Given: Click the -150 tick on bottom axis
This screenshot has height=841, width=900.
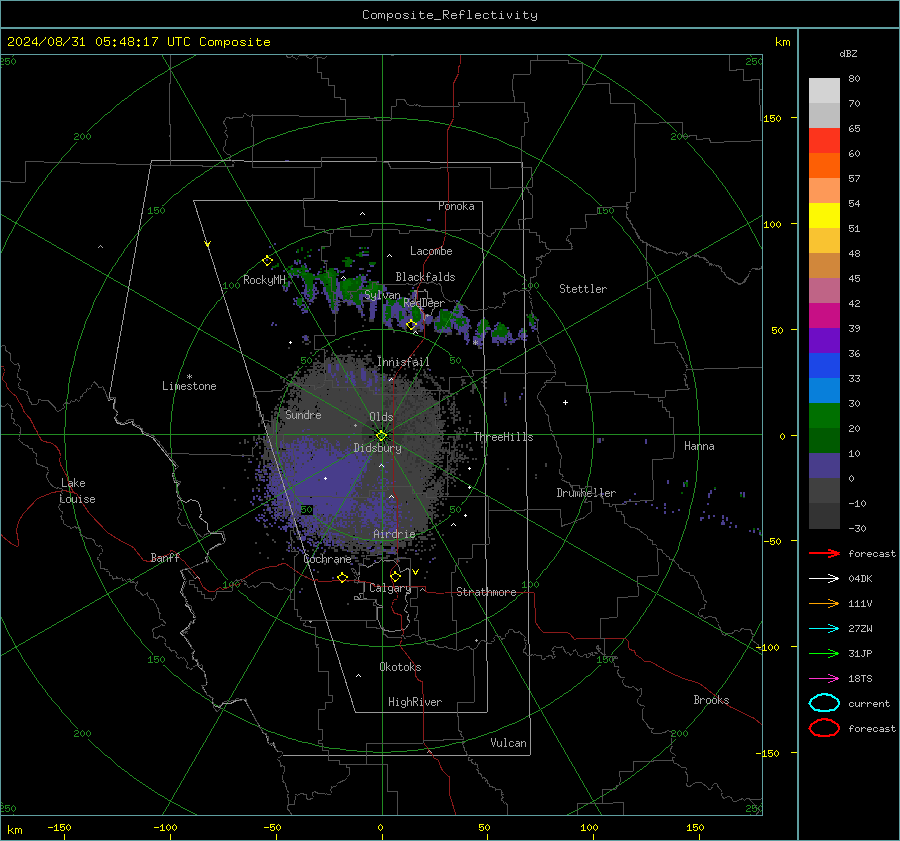Looking at the screenshot, I should [59, 827].
